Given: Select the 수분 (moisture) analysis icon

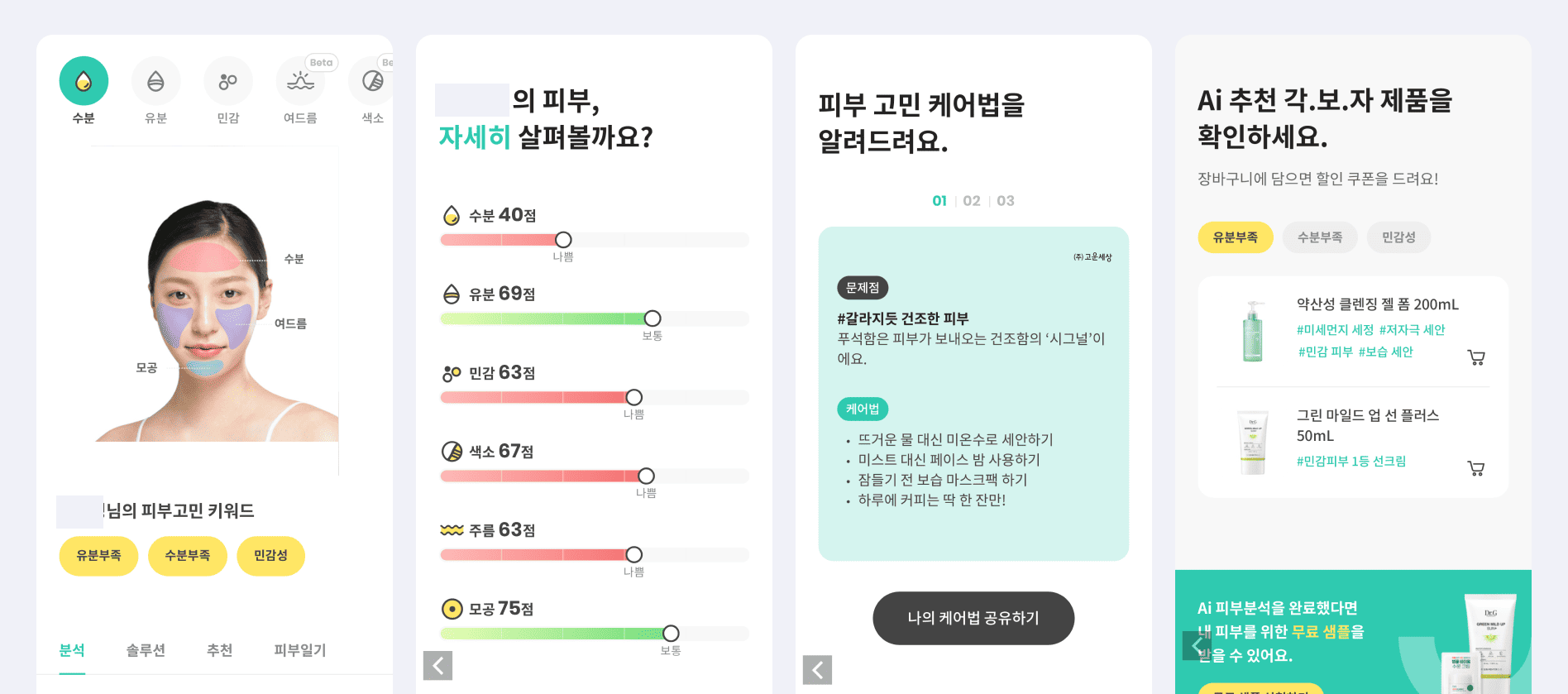Looking at the screenshot, I should (83, 79).
